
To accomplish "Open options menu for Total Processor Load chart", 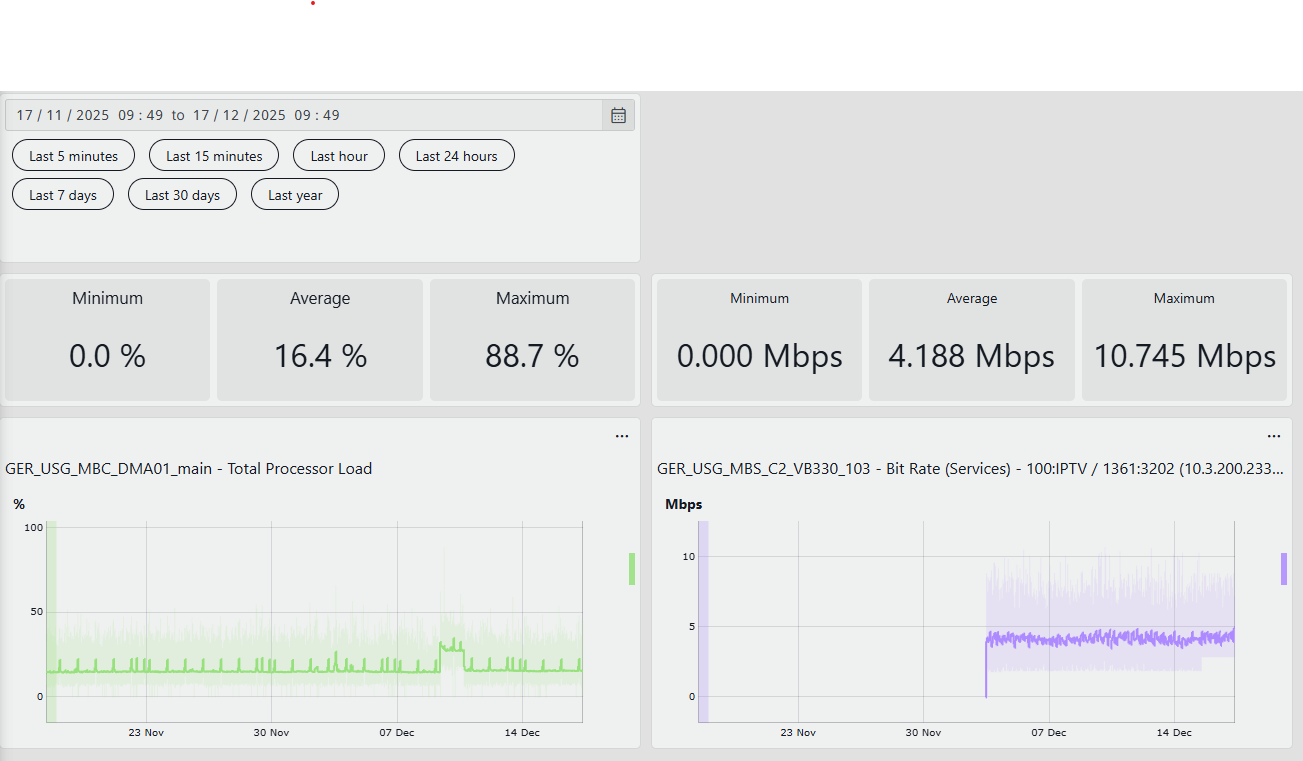I will (x=622, y=436).
